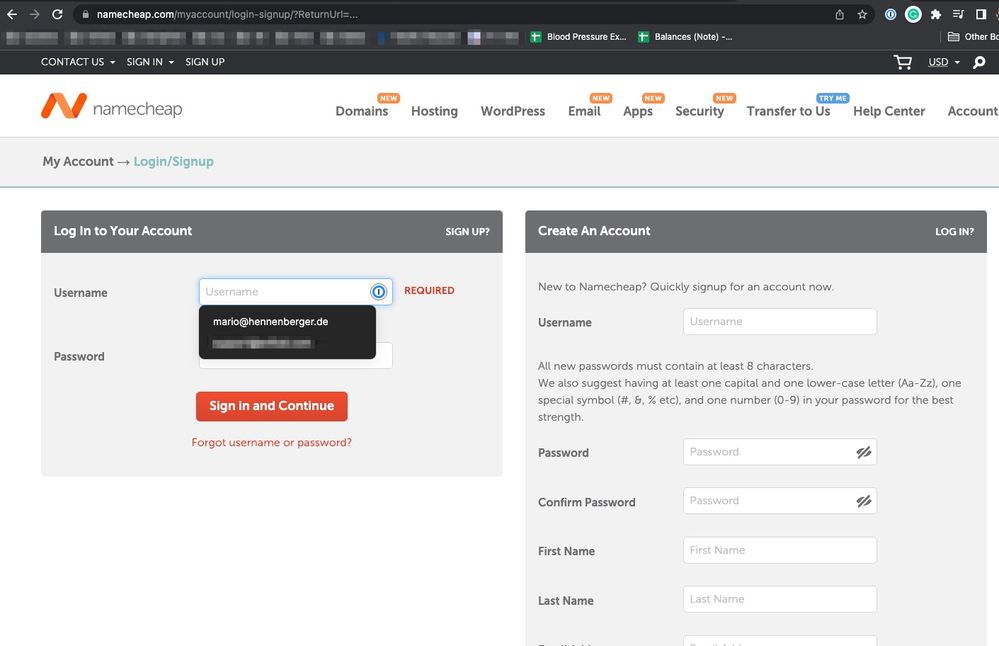The image size is (999, 646).
Task: Open the WordPress menu
Action: click(x=513, y=111)
